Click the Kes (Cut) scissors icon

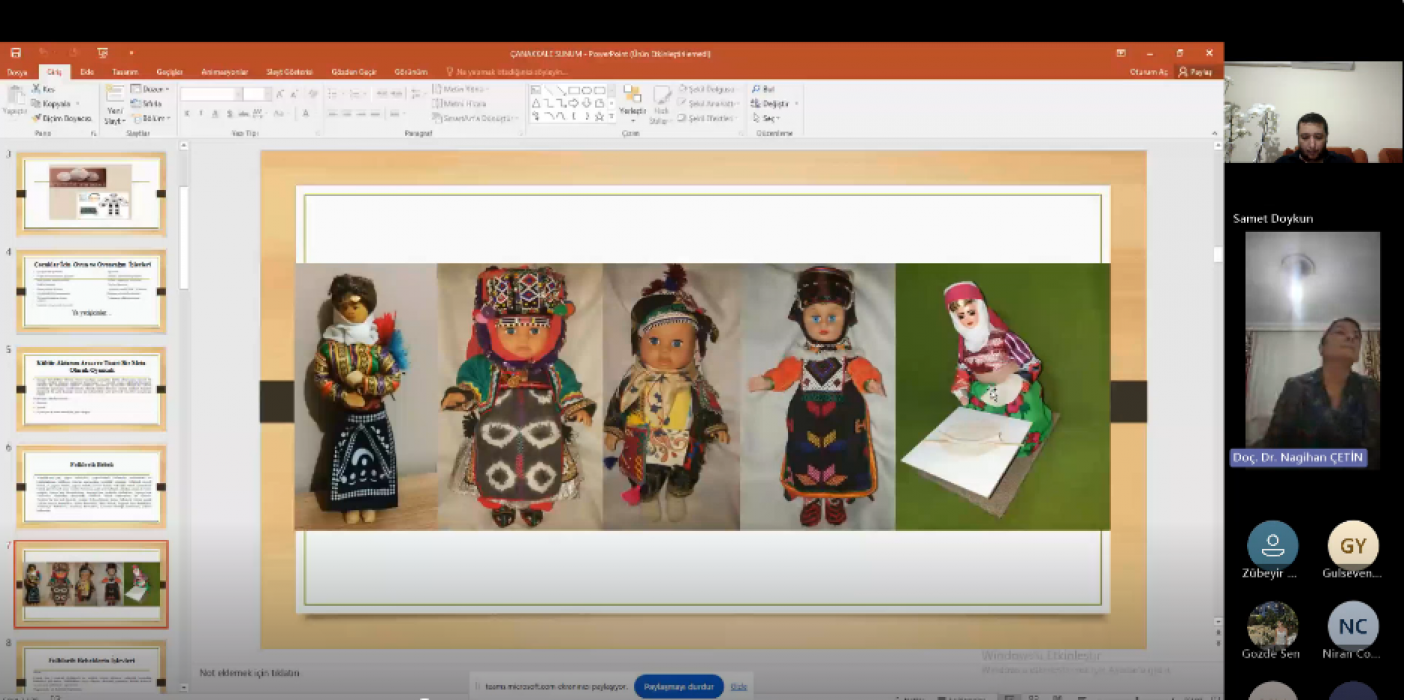[x=36, y=89]
